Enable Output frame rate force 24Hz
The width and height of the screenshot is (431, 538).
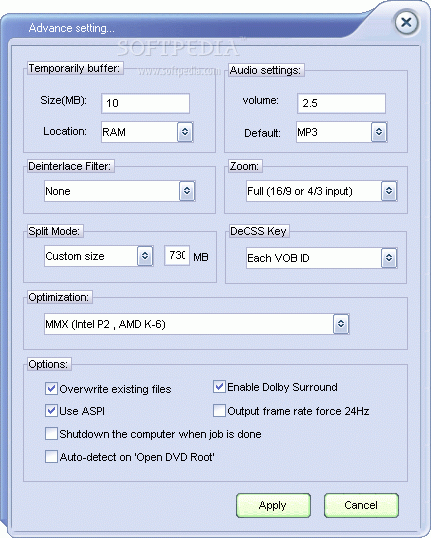(219, 411)
